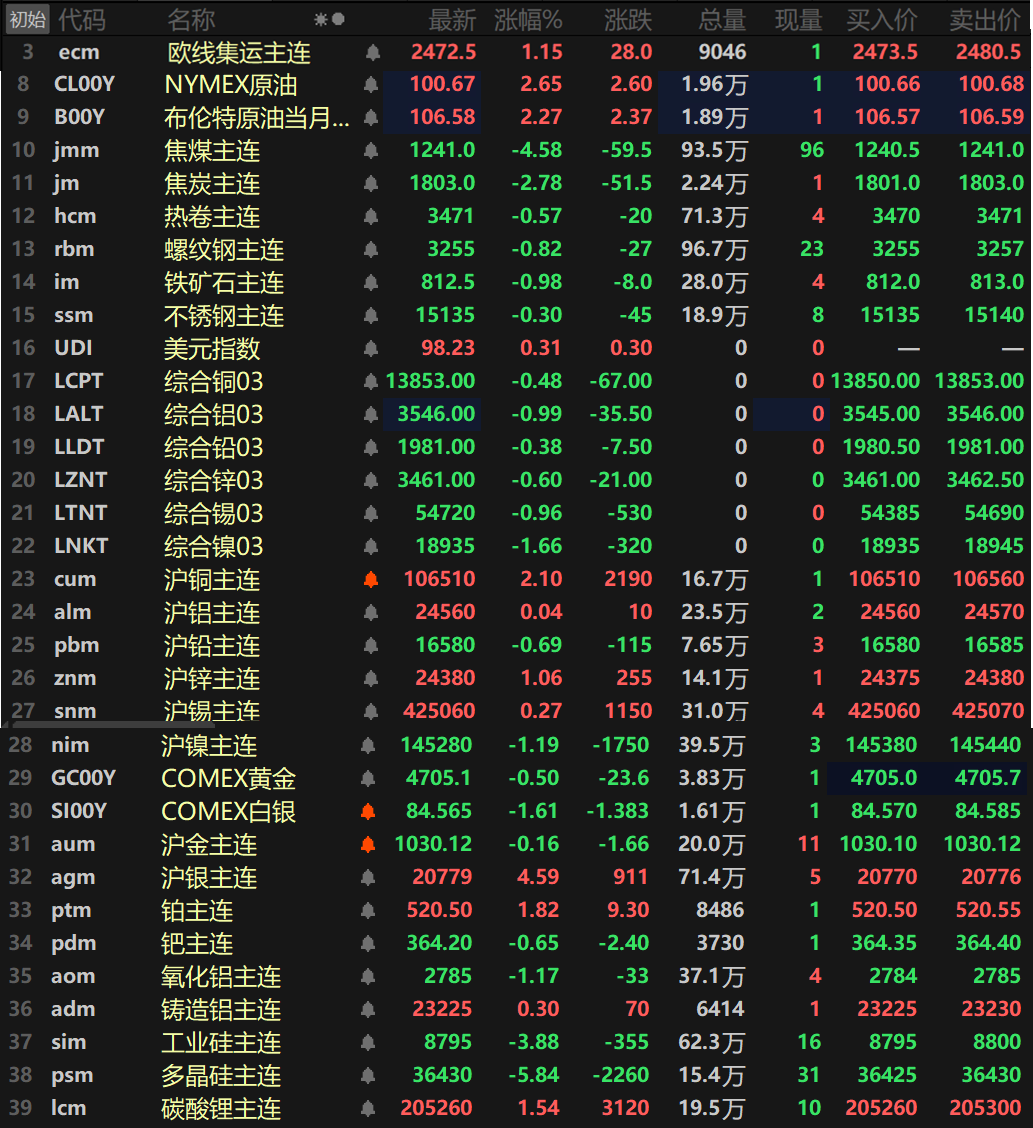1033x1128 pixels.
Task: Sort by 总量 column header
Action: [722, 20]
